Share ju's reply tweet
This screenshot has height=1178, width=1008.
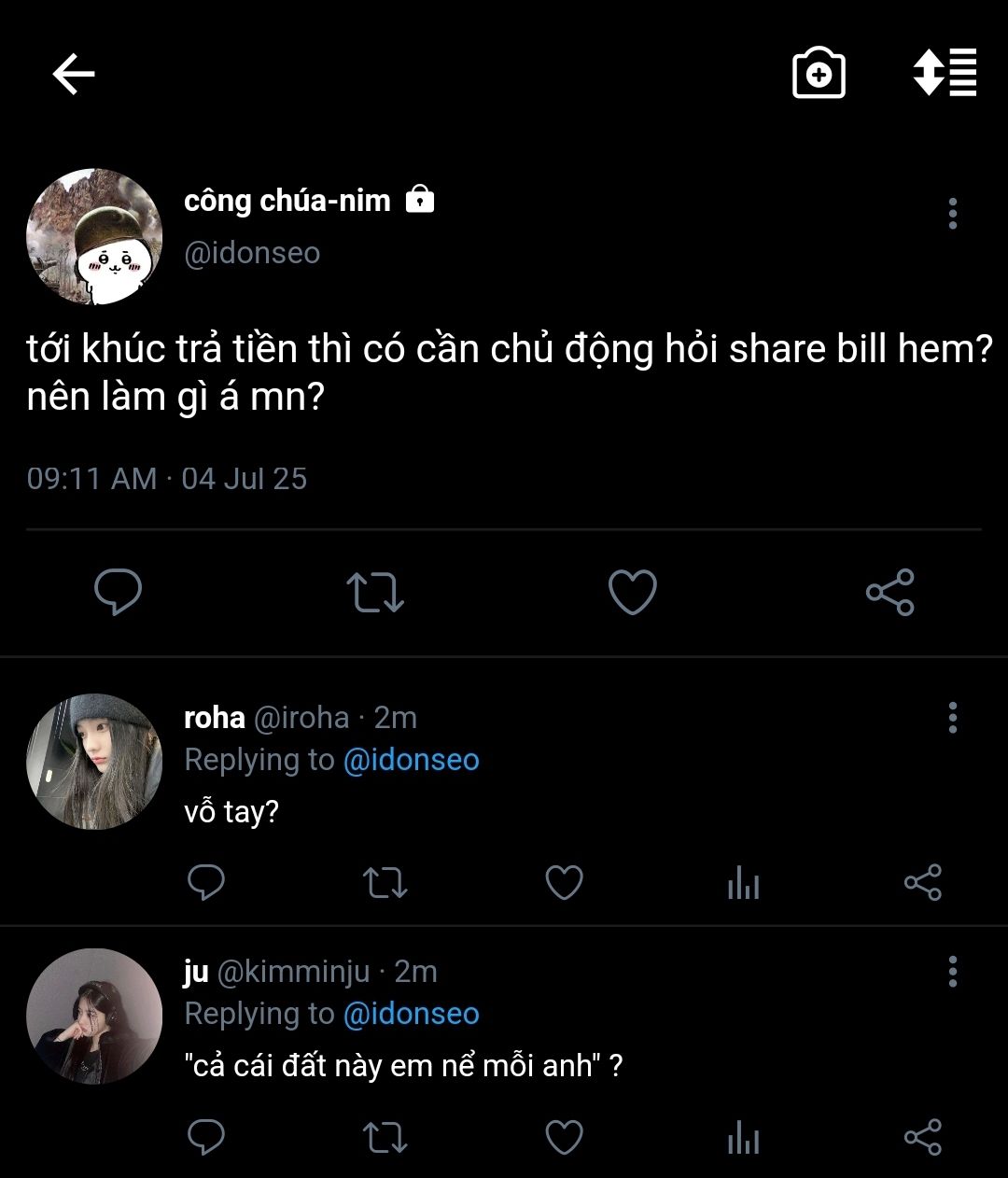click(x=922, y=1137)
